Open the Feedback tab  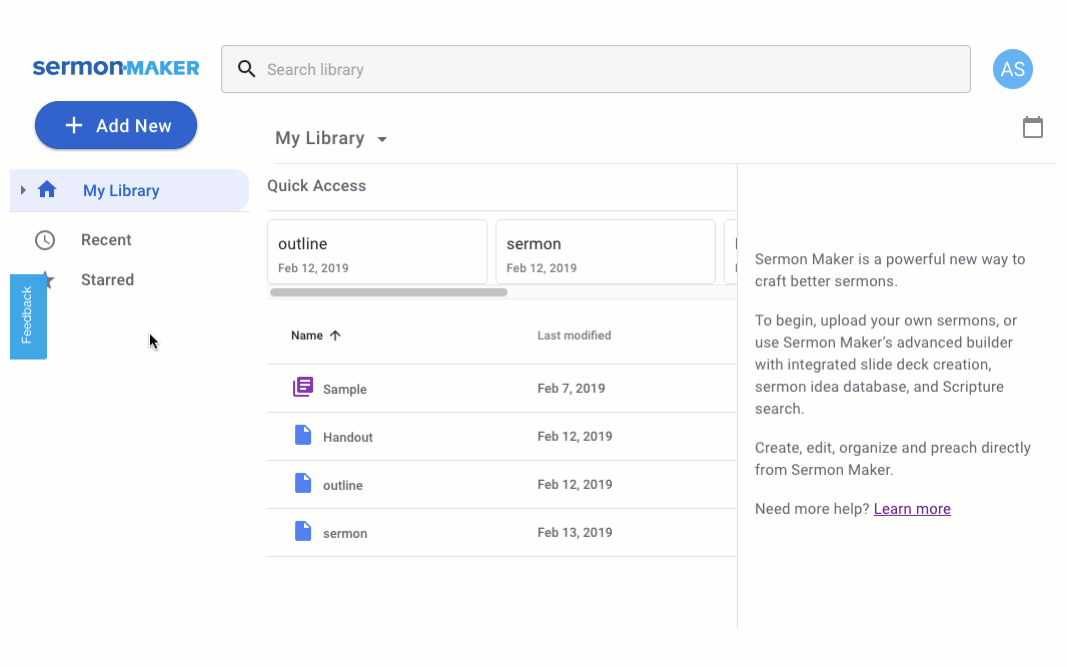pyautogui.click(x=28, y=316)
